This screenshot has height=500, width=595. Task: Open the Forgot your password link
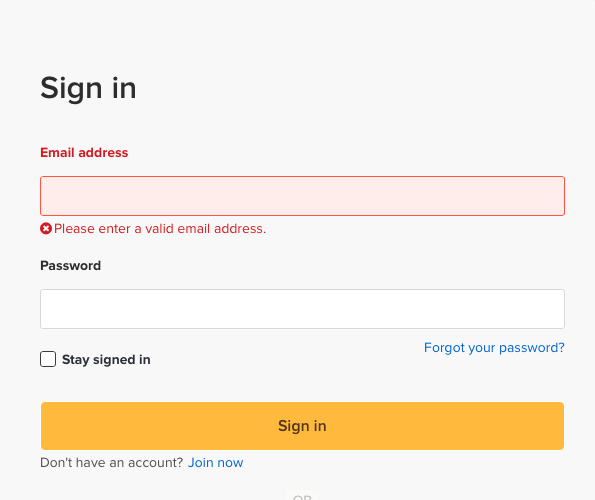[x=494, y=347]
